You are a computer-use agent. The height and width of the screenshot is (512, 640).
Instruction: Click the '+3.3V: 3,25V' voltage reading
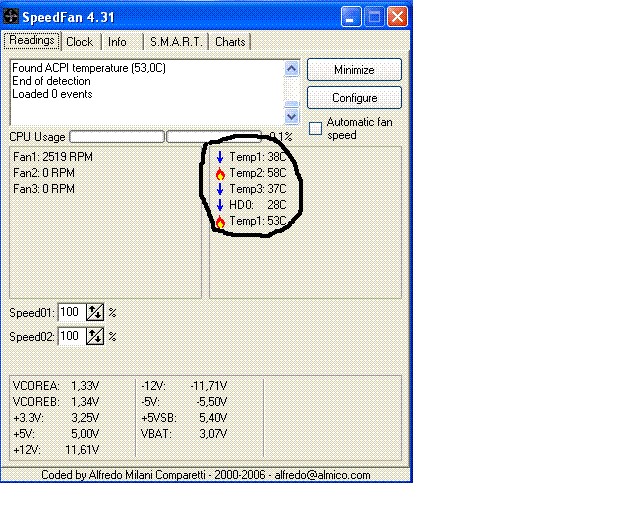56,418
